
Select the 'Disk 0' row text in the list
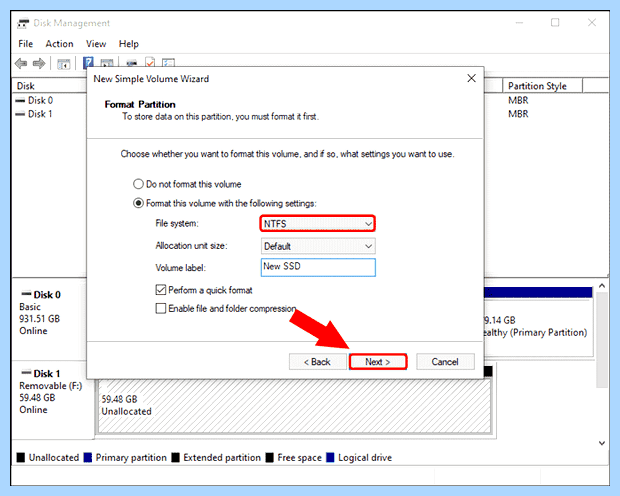tap(40, 100)
